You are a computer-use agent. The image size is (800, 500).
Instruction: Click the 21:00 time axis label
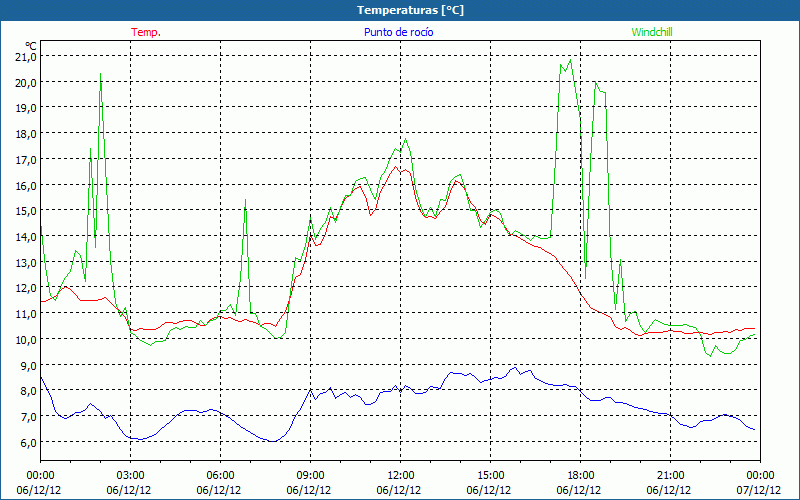[670, 476]
